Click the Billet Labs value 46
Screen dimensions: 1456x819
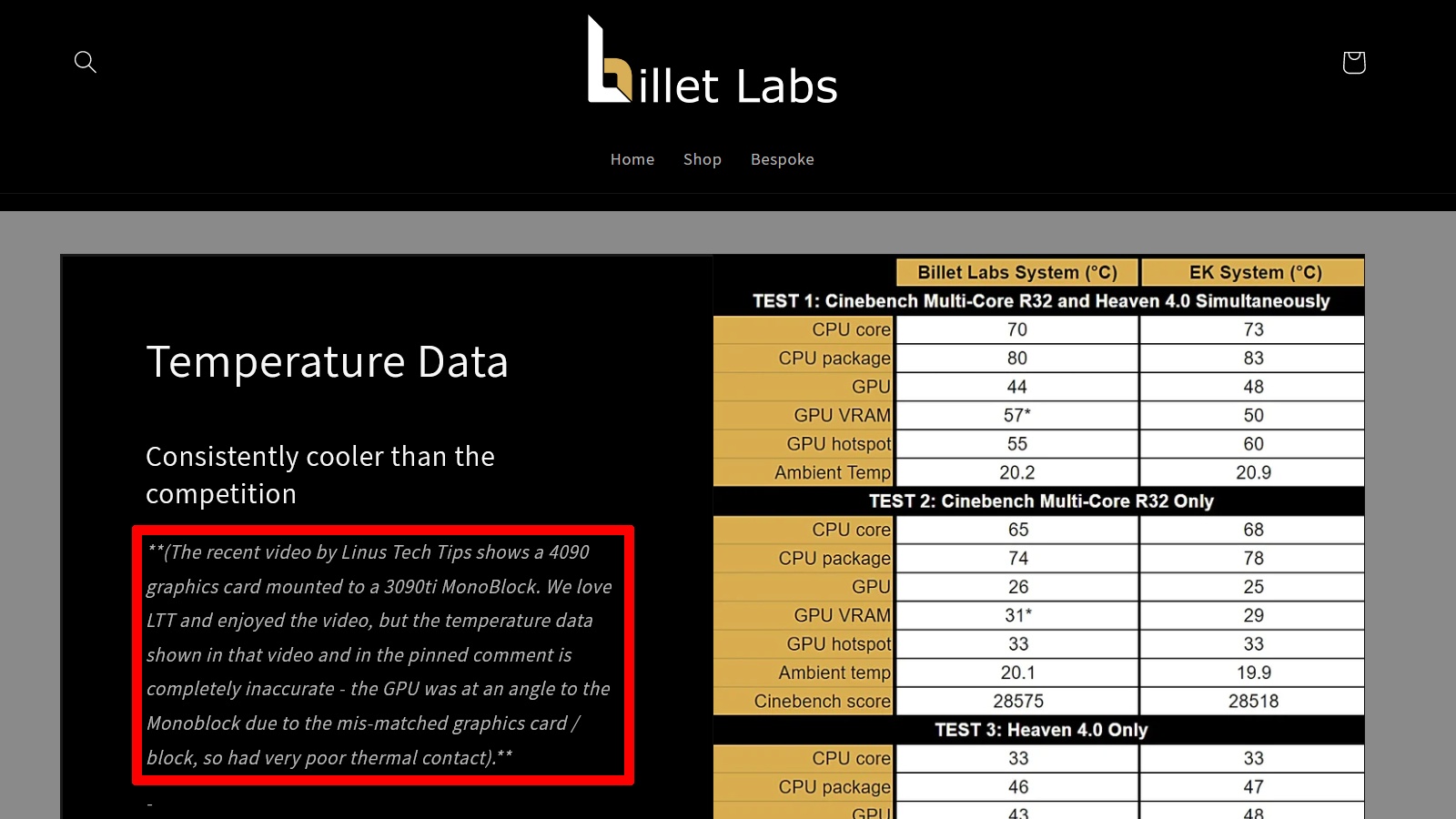point(1018,787)
